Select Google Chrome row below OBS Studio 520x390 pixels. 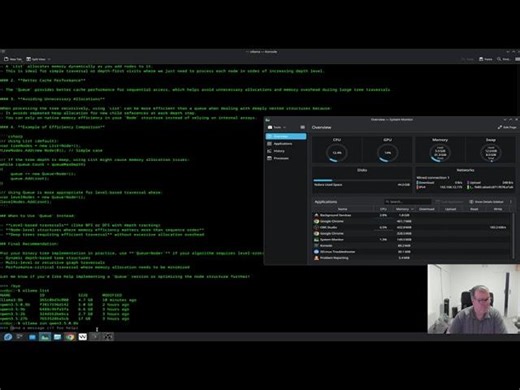tap(411, 233)
